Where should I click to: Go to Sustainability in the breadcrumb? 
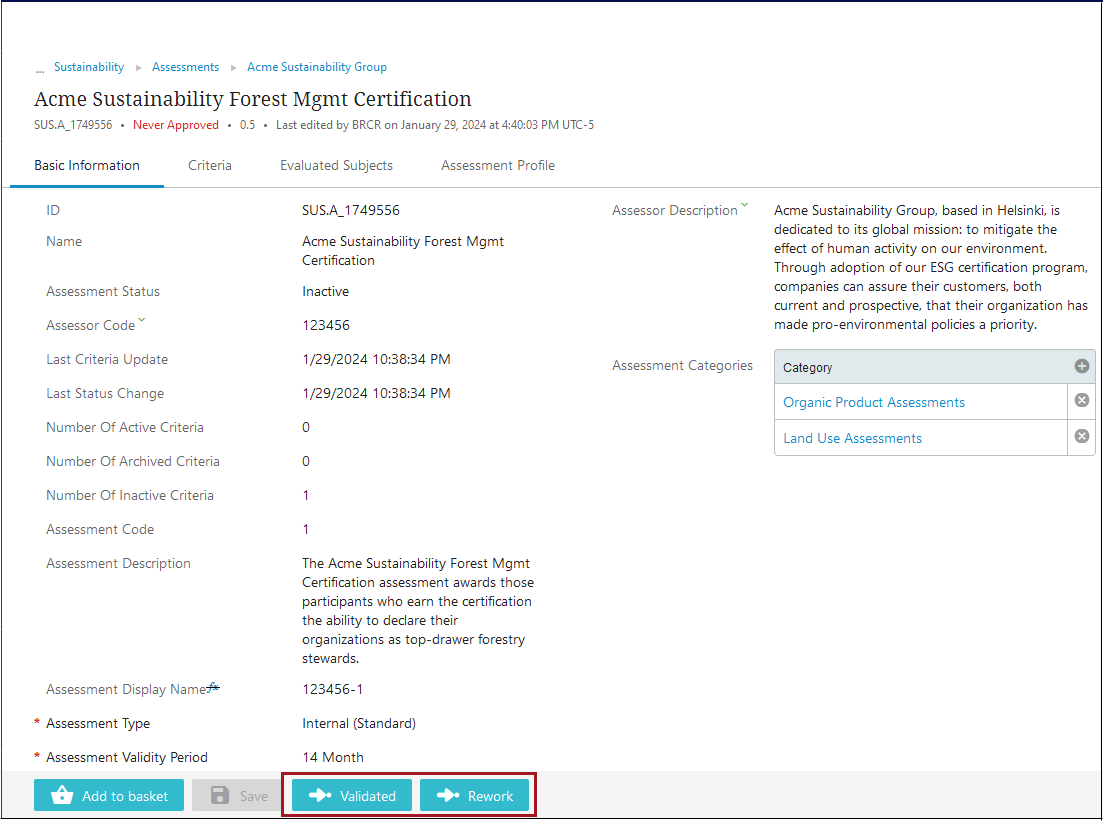pos(89,67)
